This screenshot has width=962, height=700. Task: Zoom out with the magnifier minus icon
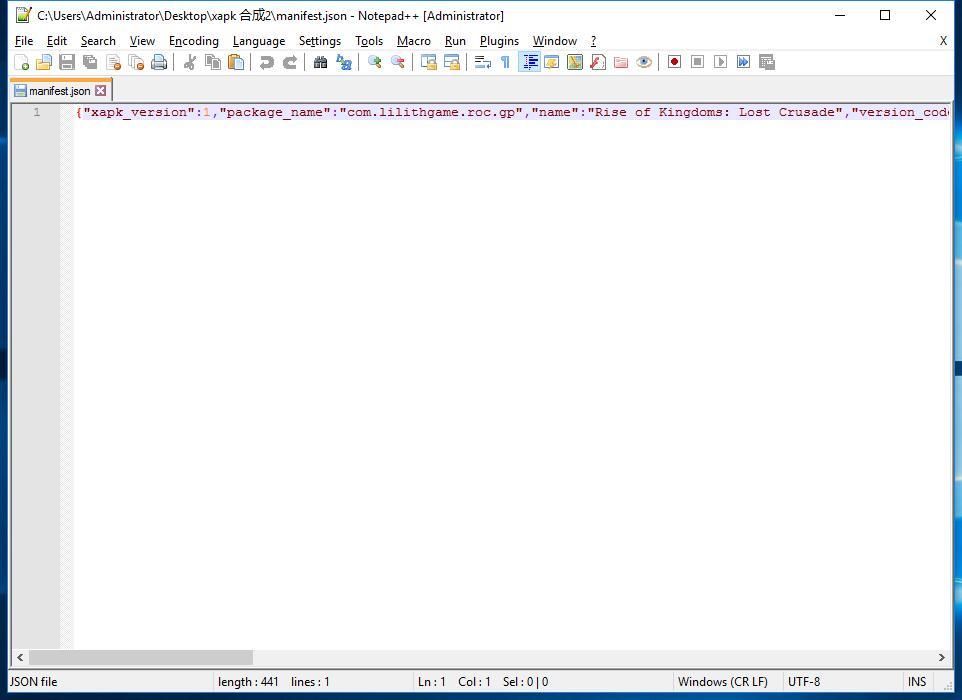pos(398,62)
